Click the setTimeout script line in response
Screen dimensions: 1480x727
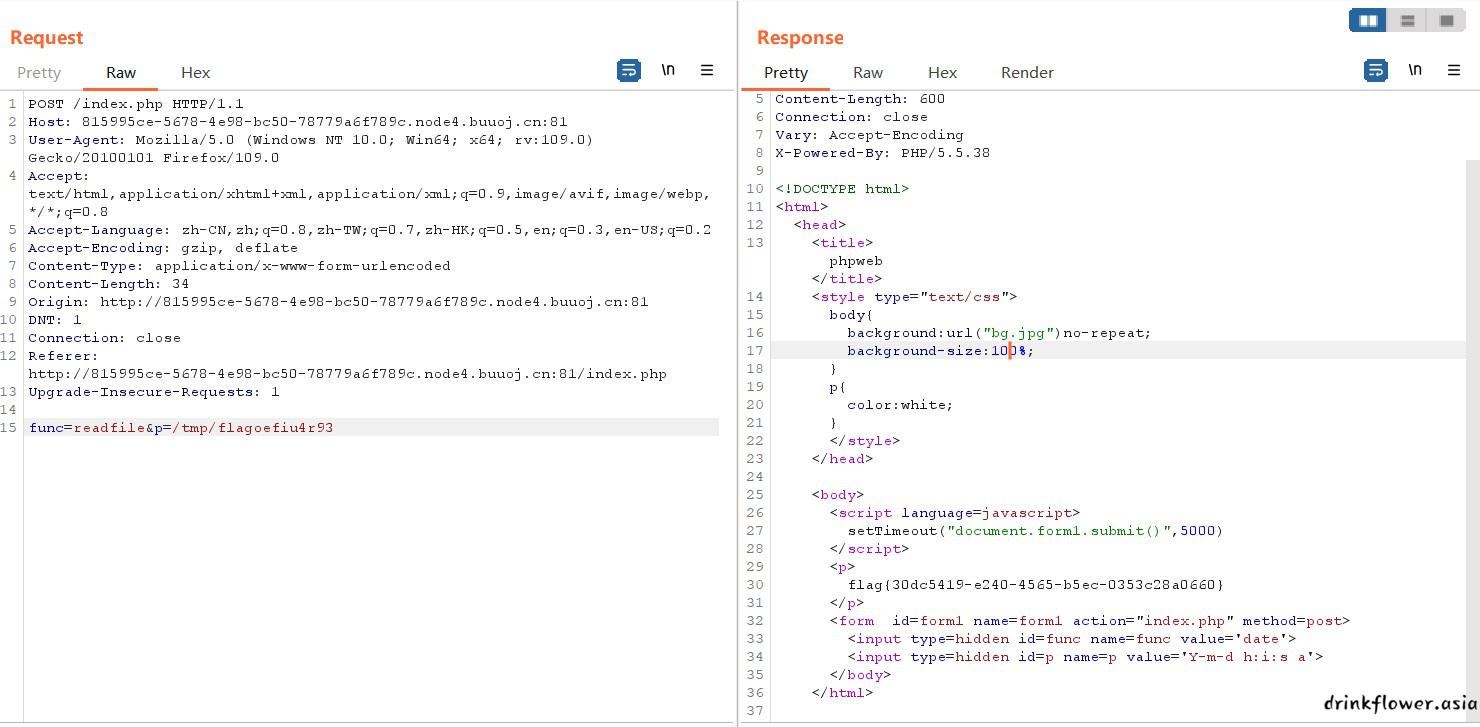coord(1035,531)
